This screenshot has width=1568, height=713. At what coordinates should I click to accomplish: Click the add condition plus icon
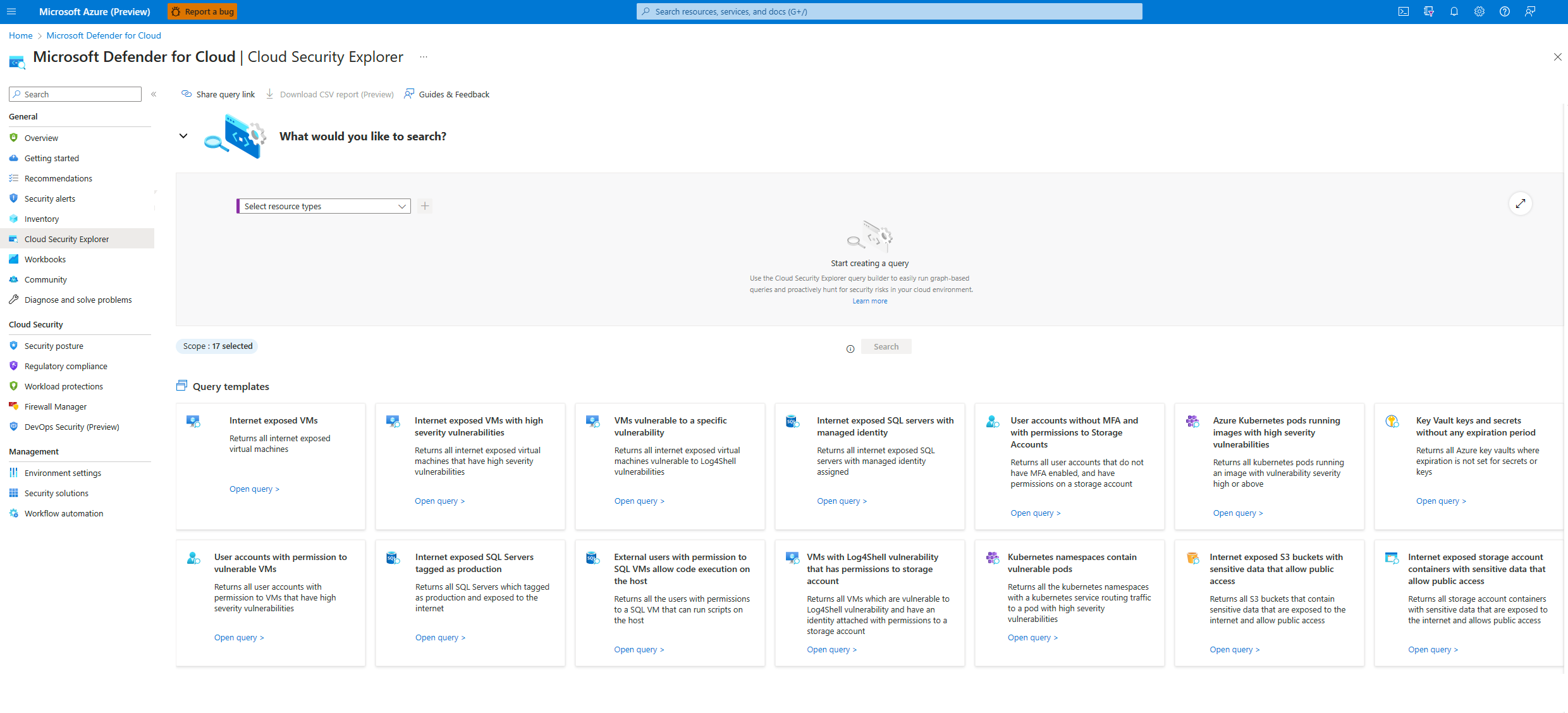pyautogui.click(x=424, y=206)
